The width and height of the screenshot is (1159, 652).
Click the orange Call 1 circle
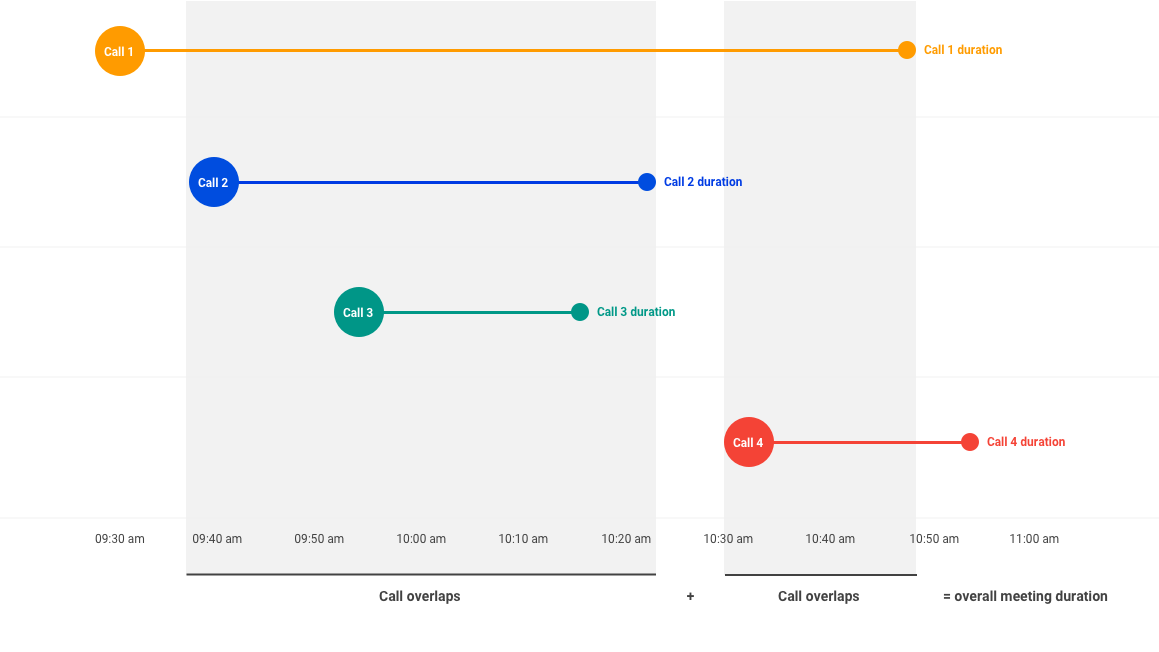click(x=120, y=51)
